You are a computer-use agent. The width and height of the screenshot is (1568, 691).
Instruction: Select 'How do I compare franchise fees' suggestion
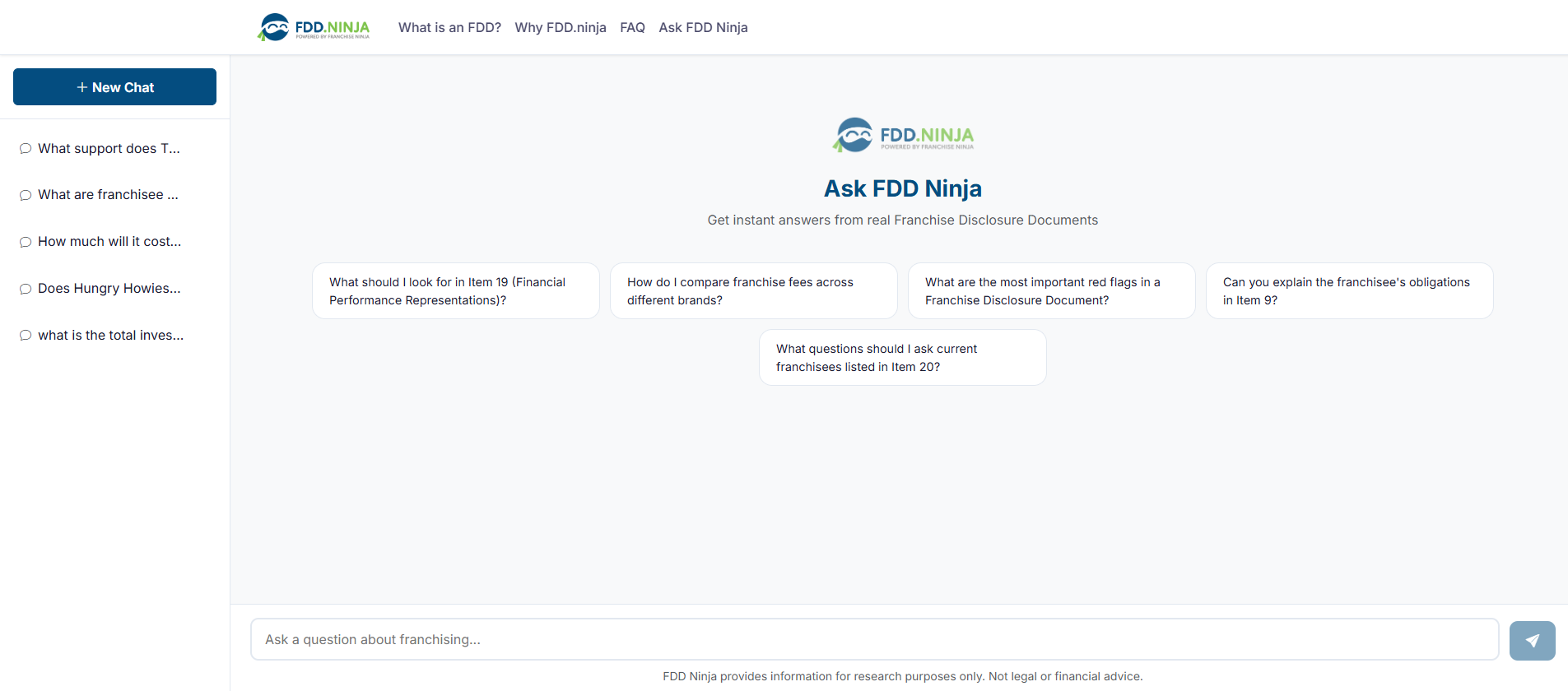coord(754,291)
